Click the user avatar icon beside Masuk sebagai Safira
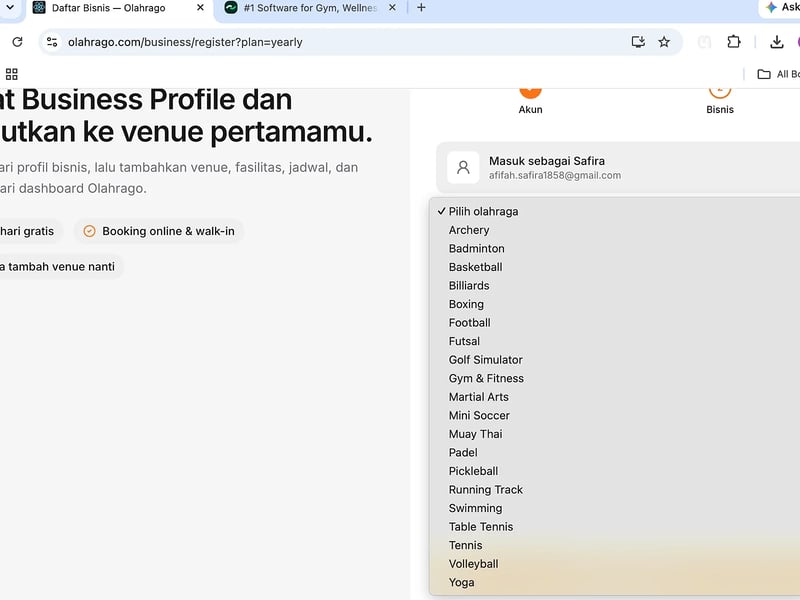The height and width of the screenshot is (600, 800). pyautogui.click(x=463, y=167)
